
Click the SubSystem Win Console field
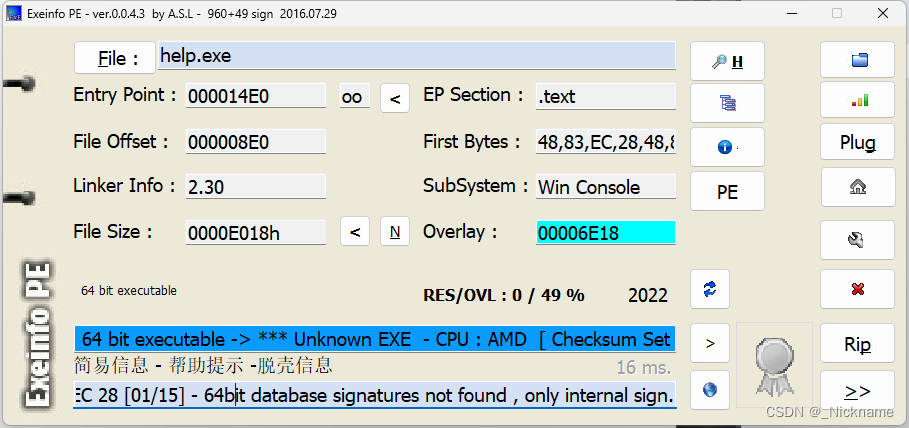tap(606, 187)
